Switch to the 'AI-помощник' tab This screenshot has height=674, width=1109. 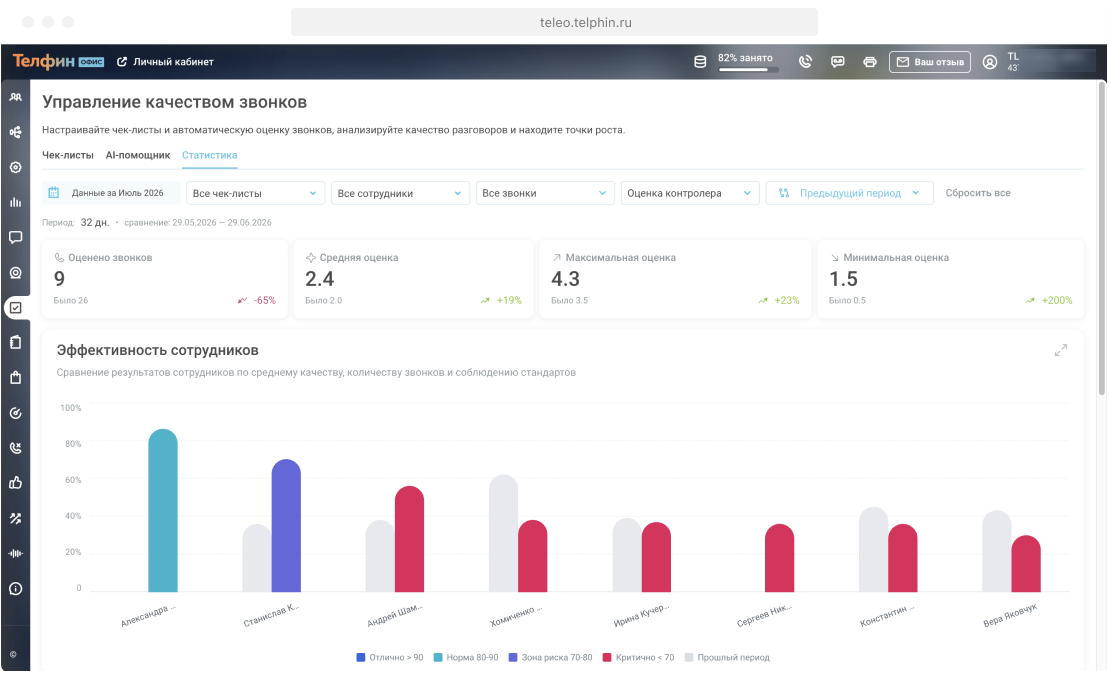pyautogui.click(x=138, y=155)
